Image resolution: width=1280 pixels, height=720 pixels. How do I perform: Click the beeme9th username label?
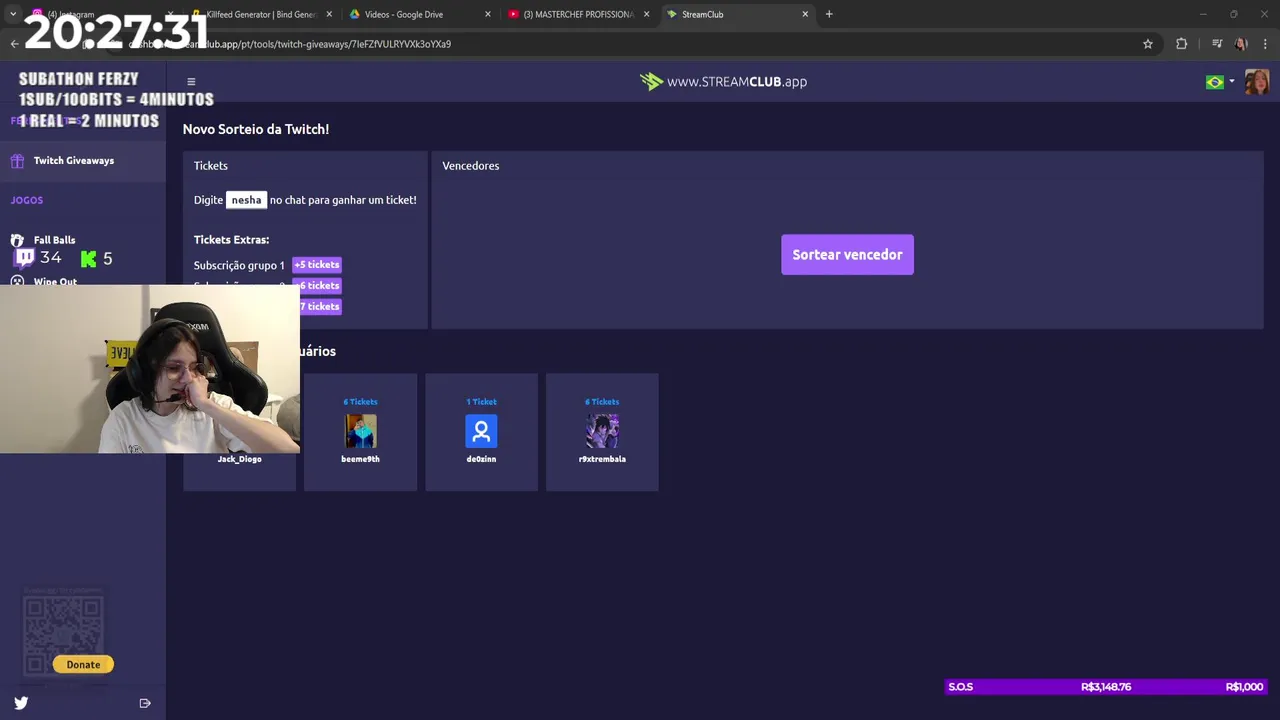360,459
